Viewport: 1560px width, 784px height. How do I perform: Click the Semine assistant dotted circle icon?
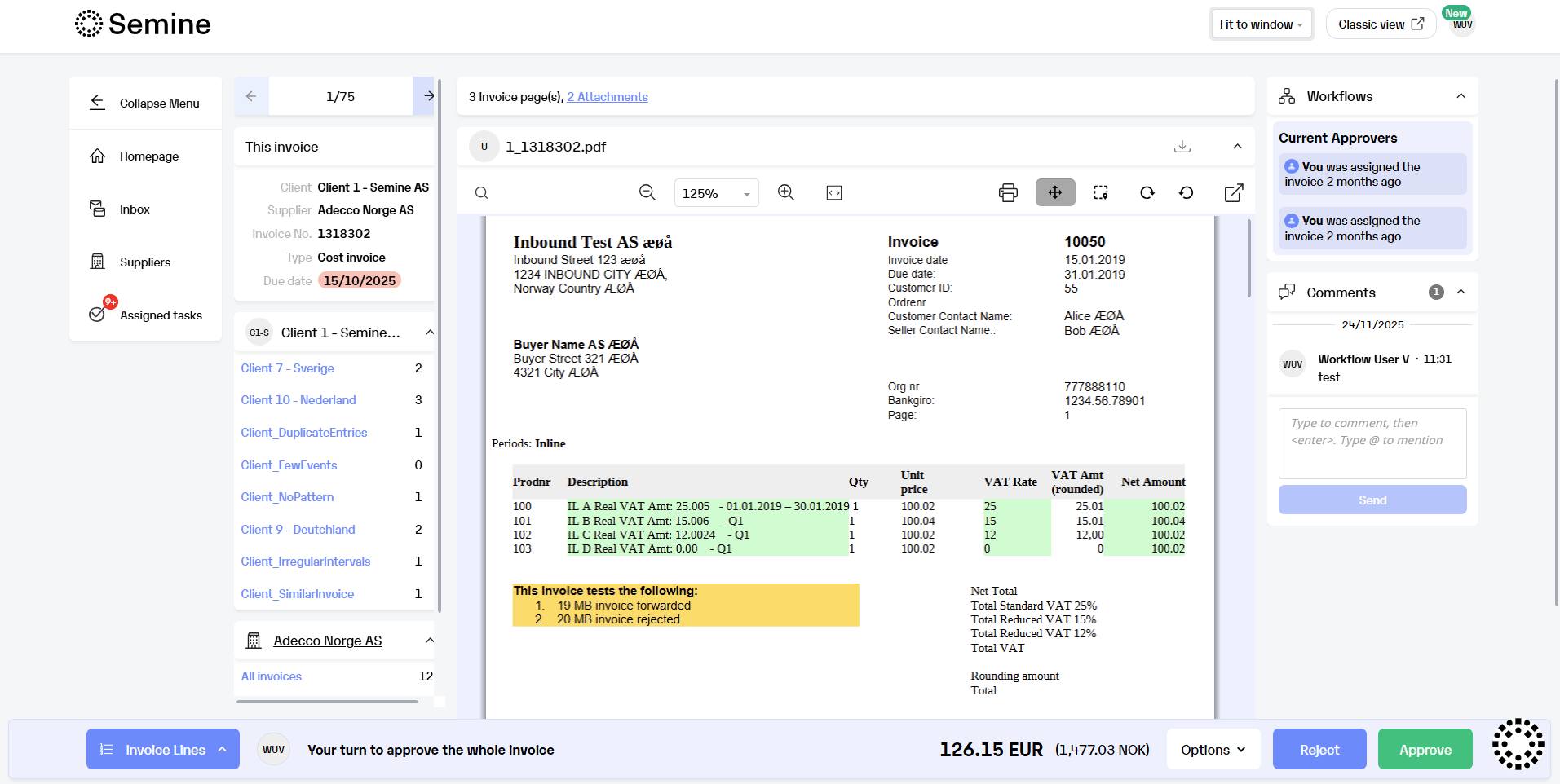click(1518, 743)
